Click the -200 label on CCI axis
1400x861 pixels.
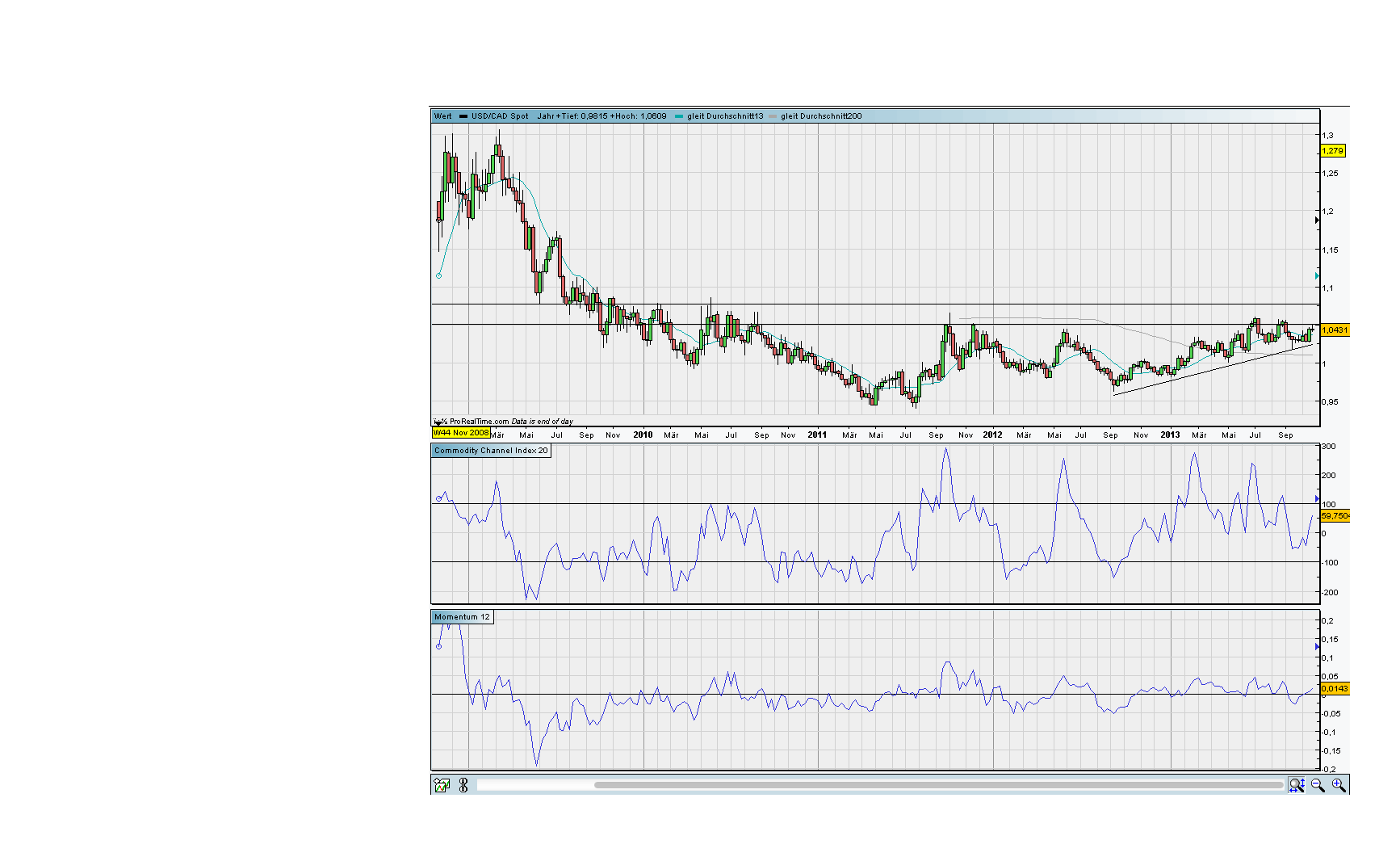click(1329, 593)
